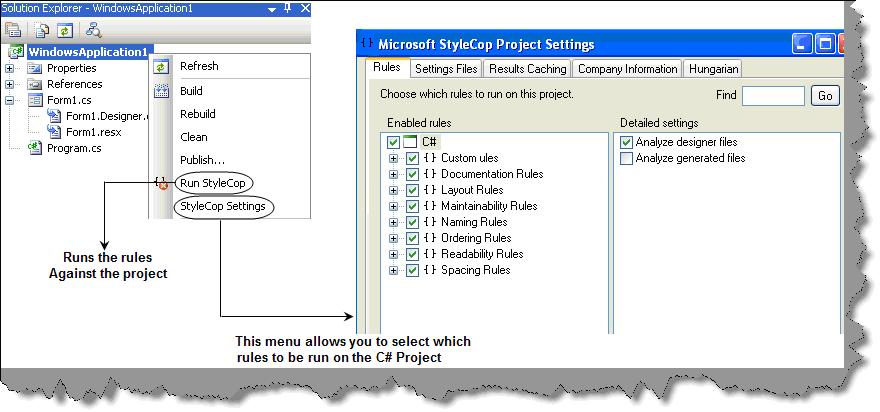Select WindowsApplication1 project node
Viewport: 880px width, 412px height.
88,52
